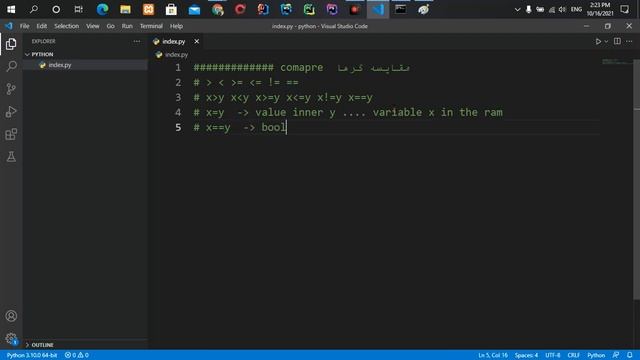Open problems errors and warnings indicator

77,355
